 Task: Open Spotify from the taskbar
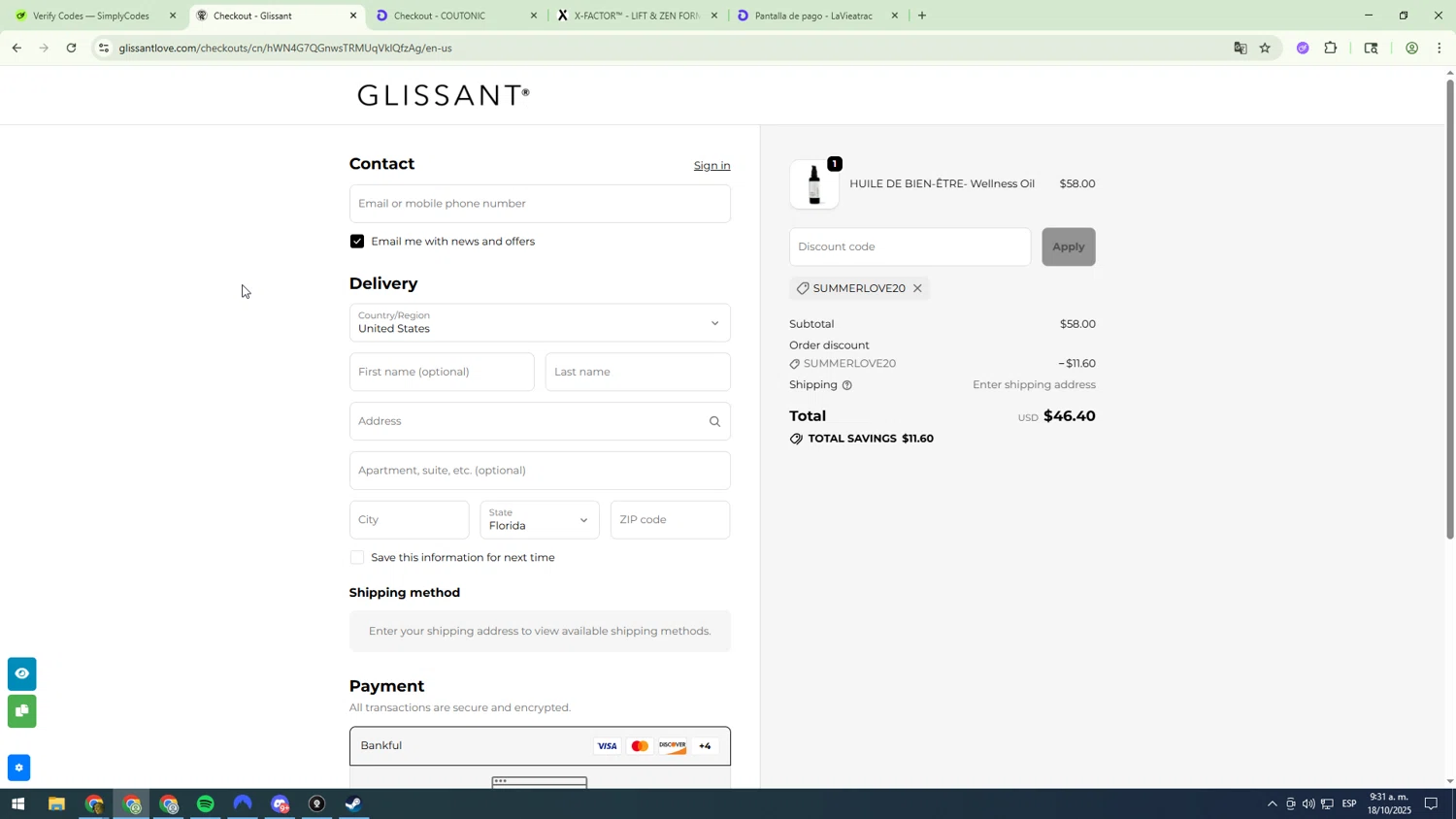coord(206,804)
